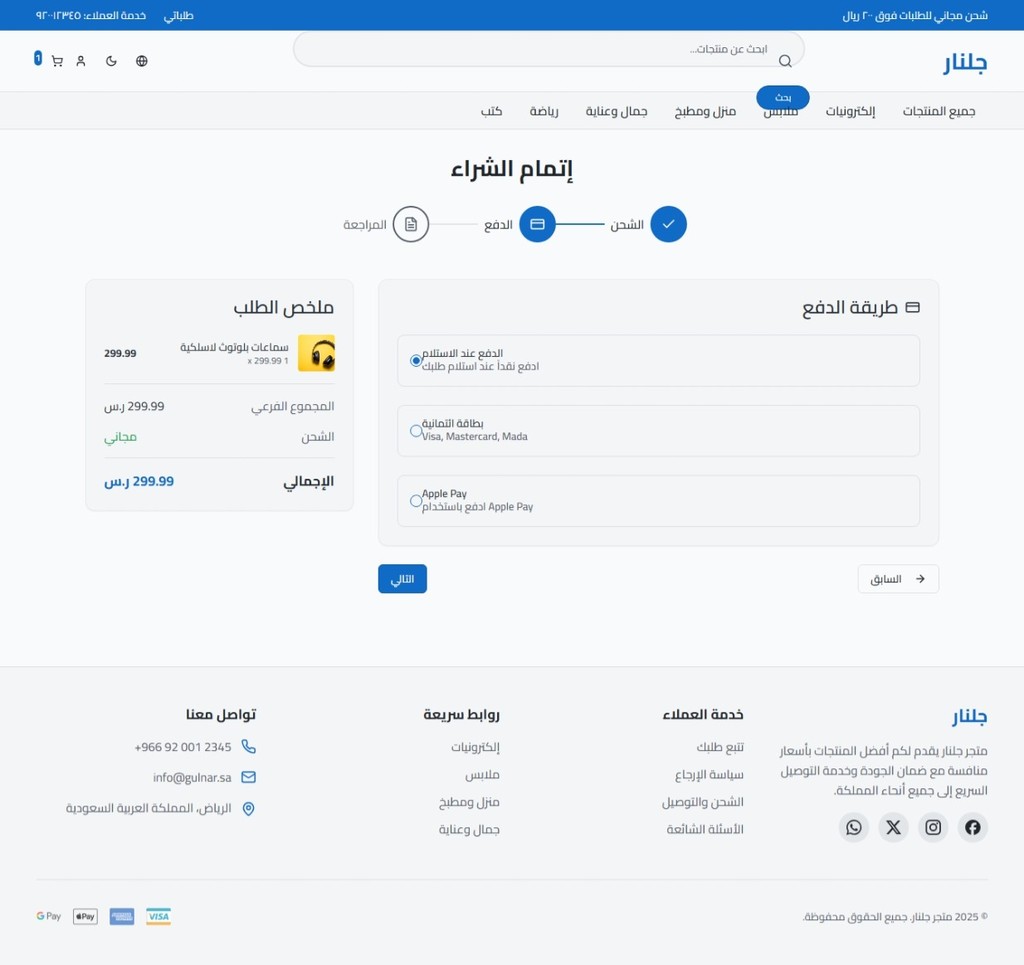Open the user account icon
Viewport: 1024px width, 965px height.
[x=81, y=61]
